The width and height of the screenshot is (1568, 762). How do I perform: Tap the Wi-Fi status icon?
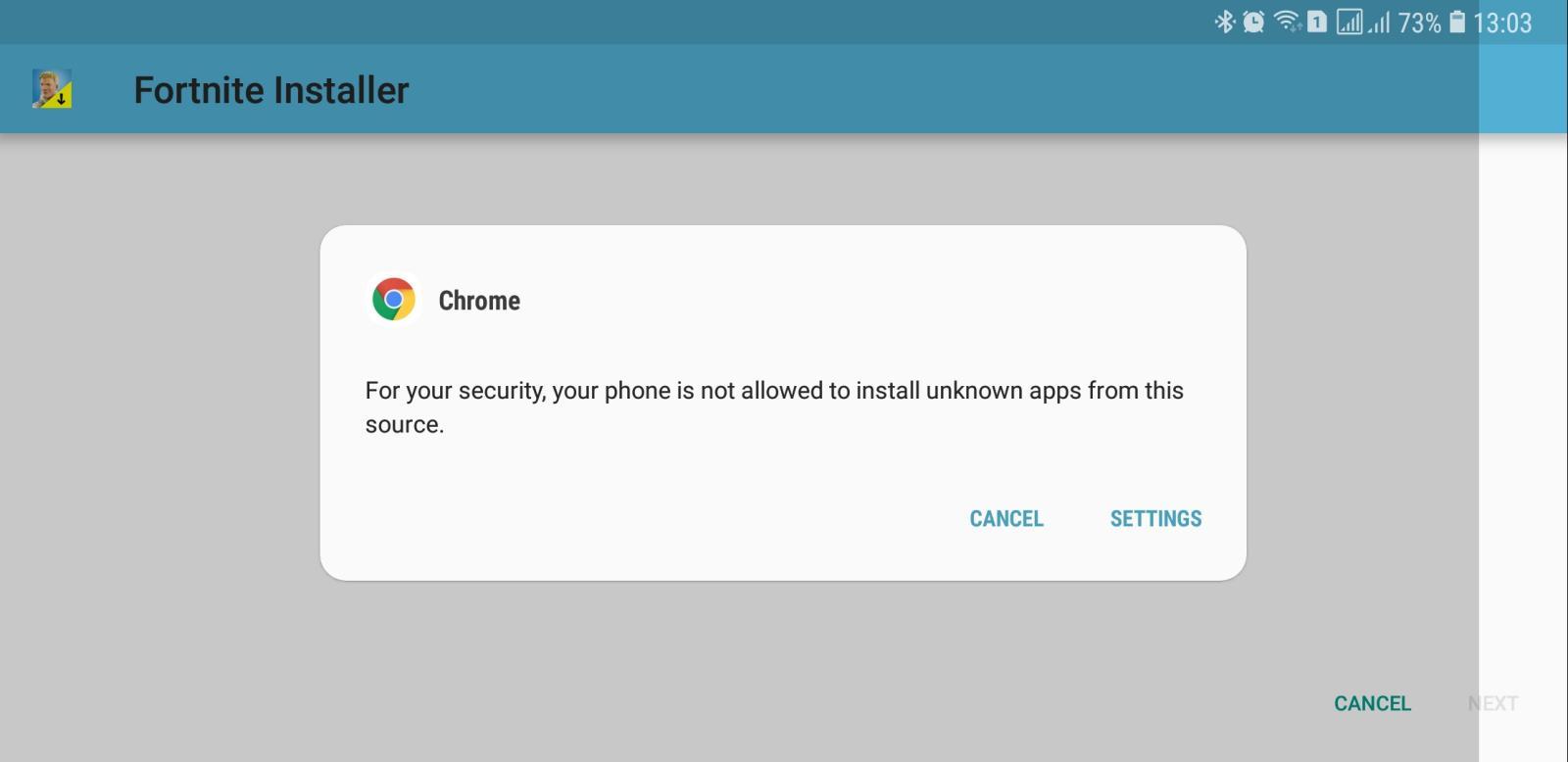point(1287,22)
